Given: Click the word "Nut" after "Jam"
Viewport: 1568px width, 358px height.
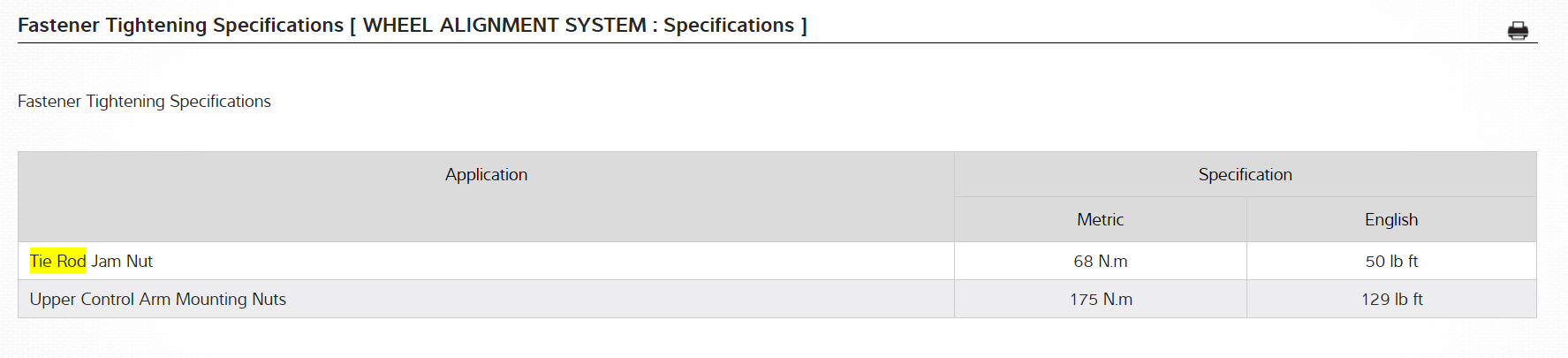Looking at the screenshot, I should (x=140, y=262).
